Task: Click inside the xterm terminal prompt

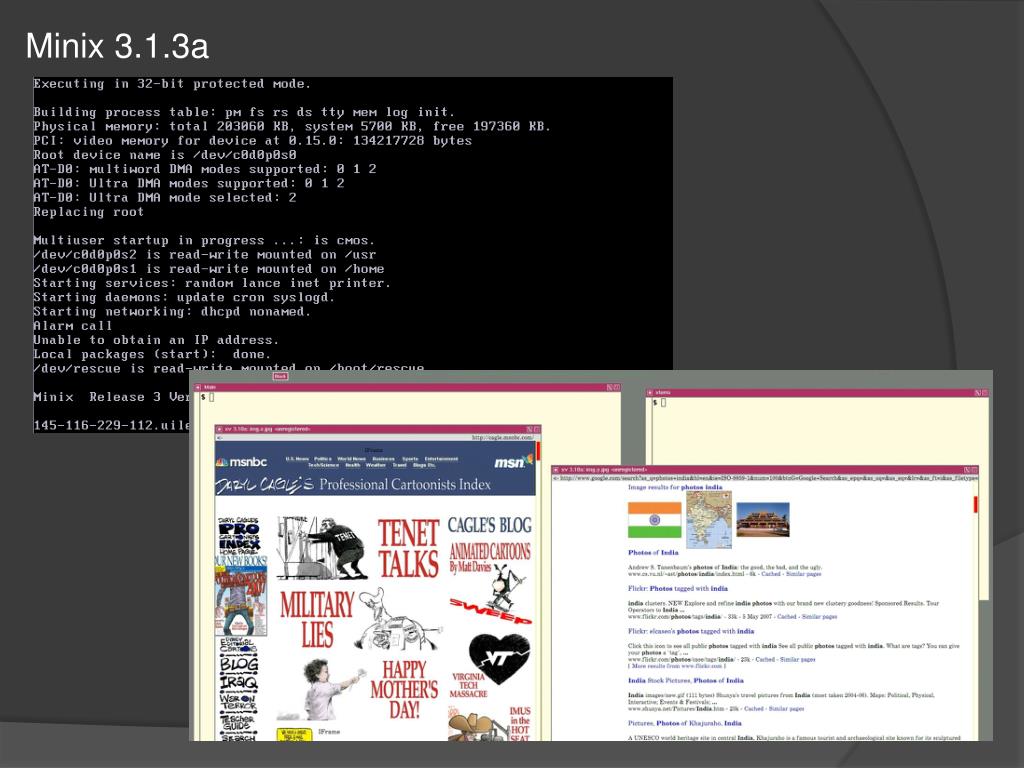Action: [x=664, y=402]
